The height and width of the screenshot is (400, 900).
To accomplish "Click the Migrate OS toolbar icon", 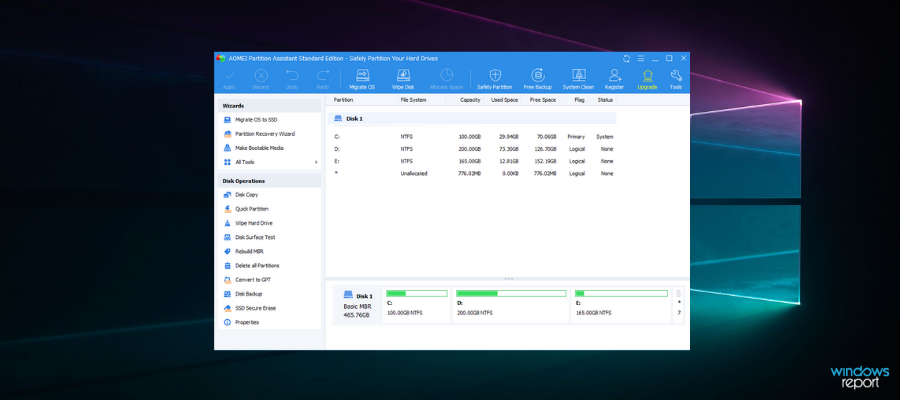I will tap(363, 79).
